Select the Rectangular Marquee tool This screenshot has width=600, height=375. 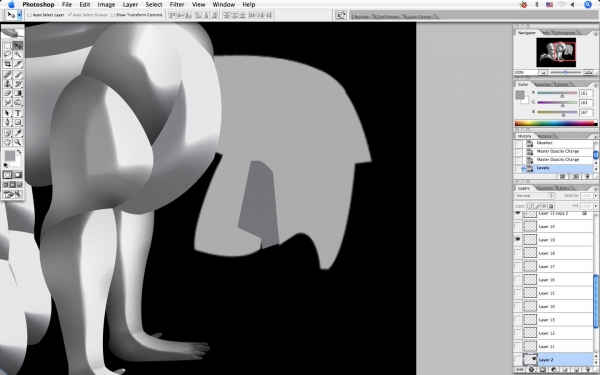tap(7, 46)
